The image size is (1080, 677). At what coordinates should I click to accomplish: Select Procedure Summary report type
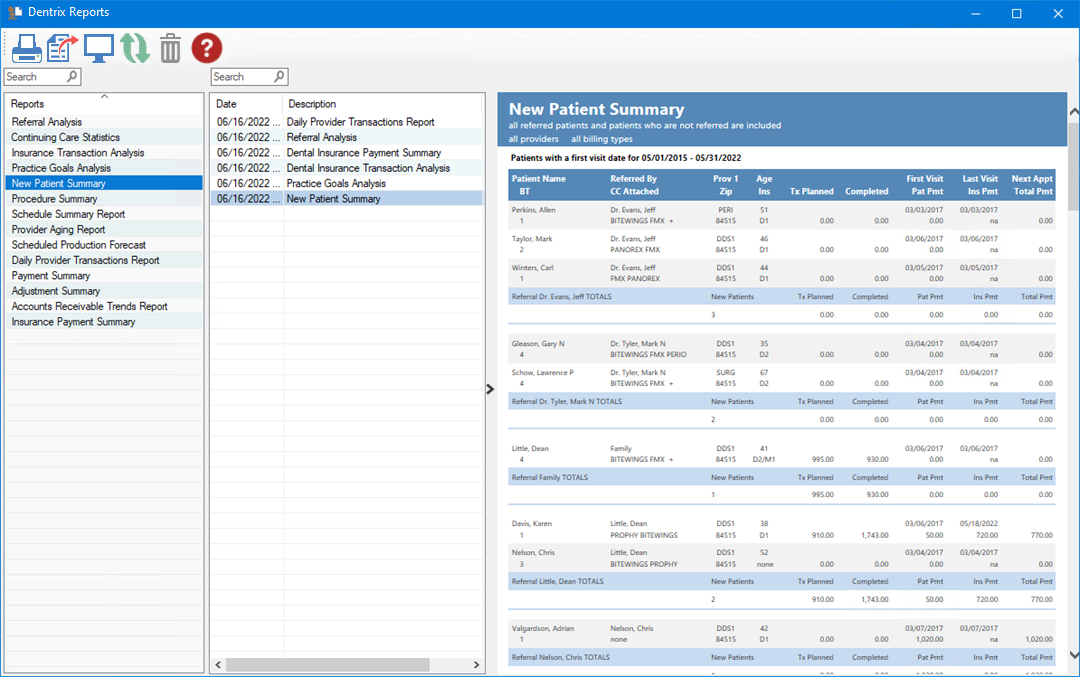pos(54,199)
